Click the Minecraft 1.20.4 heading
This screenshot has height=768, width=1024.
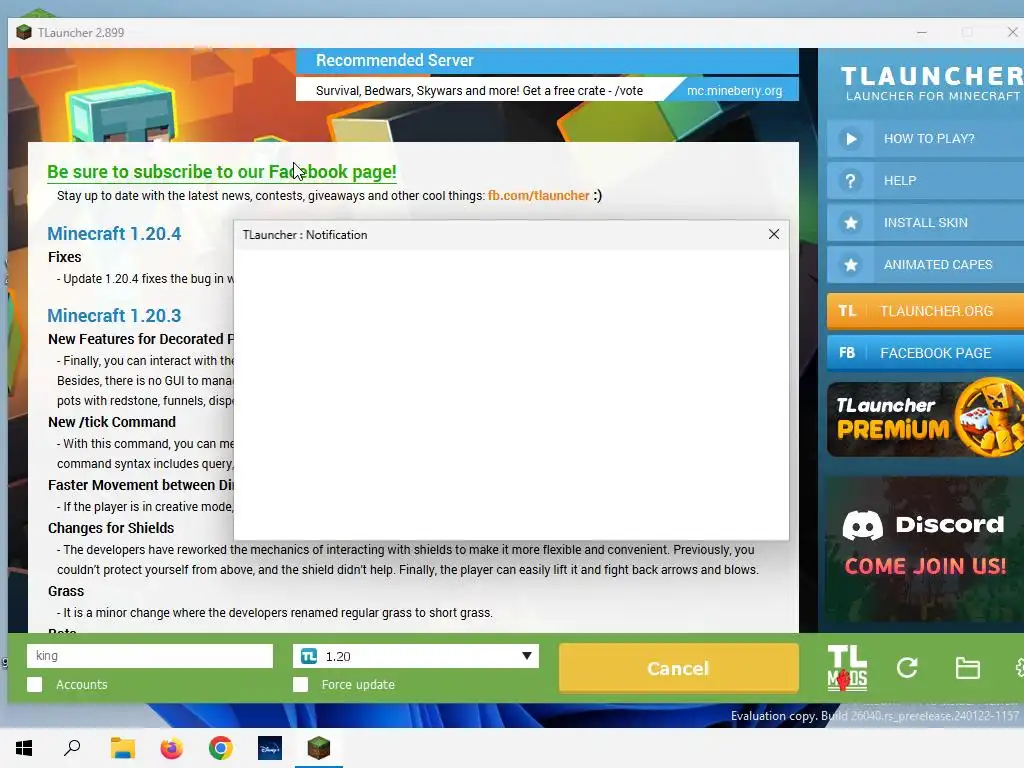pos(114,233)
